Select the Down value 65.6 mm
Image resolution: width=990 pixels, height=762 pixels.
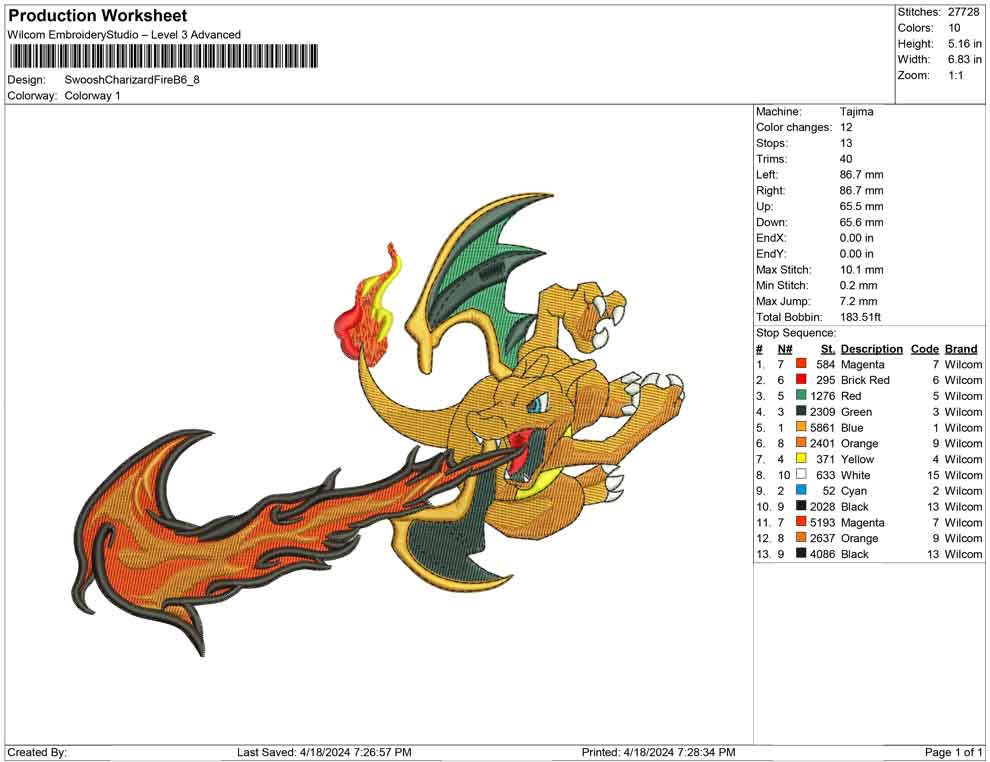(x=862, y=222)
